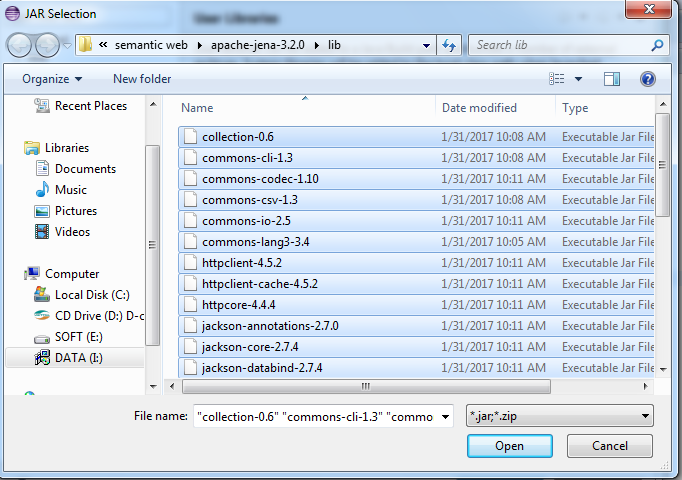This screenshot has width=682, height=480.
Task: Select file collection-0.6
Action: click(416, 137)
